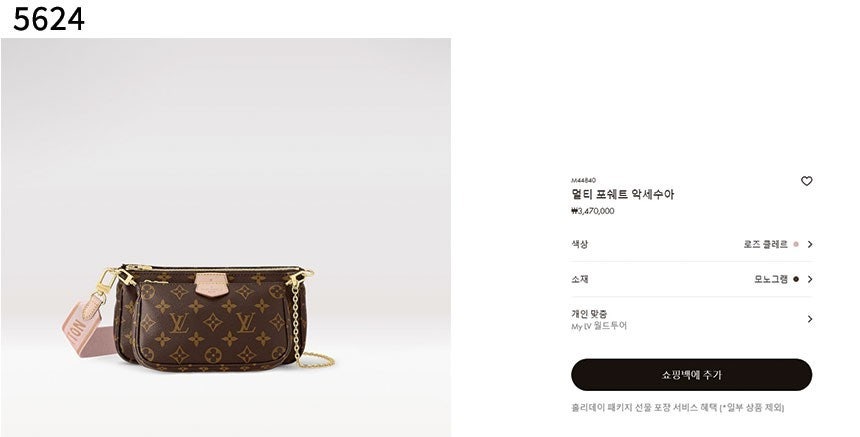Expand material options chevron beside 모노그램

coord(810,280)
